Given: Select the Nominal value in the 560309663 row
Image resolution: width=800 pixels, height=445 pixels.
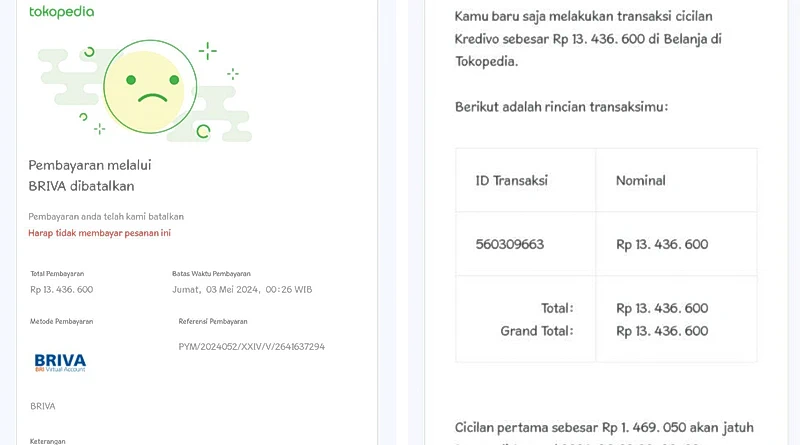Looking at the screenshot, I should [x=662, y=244].
